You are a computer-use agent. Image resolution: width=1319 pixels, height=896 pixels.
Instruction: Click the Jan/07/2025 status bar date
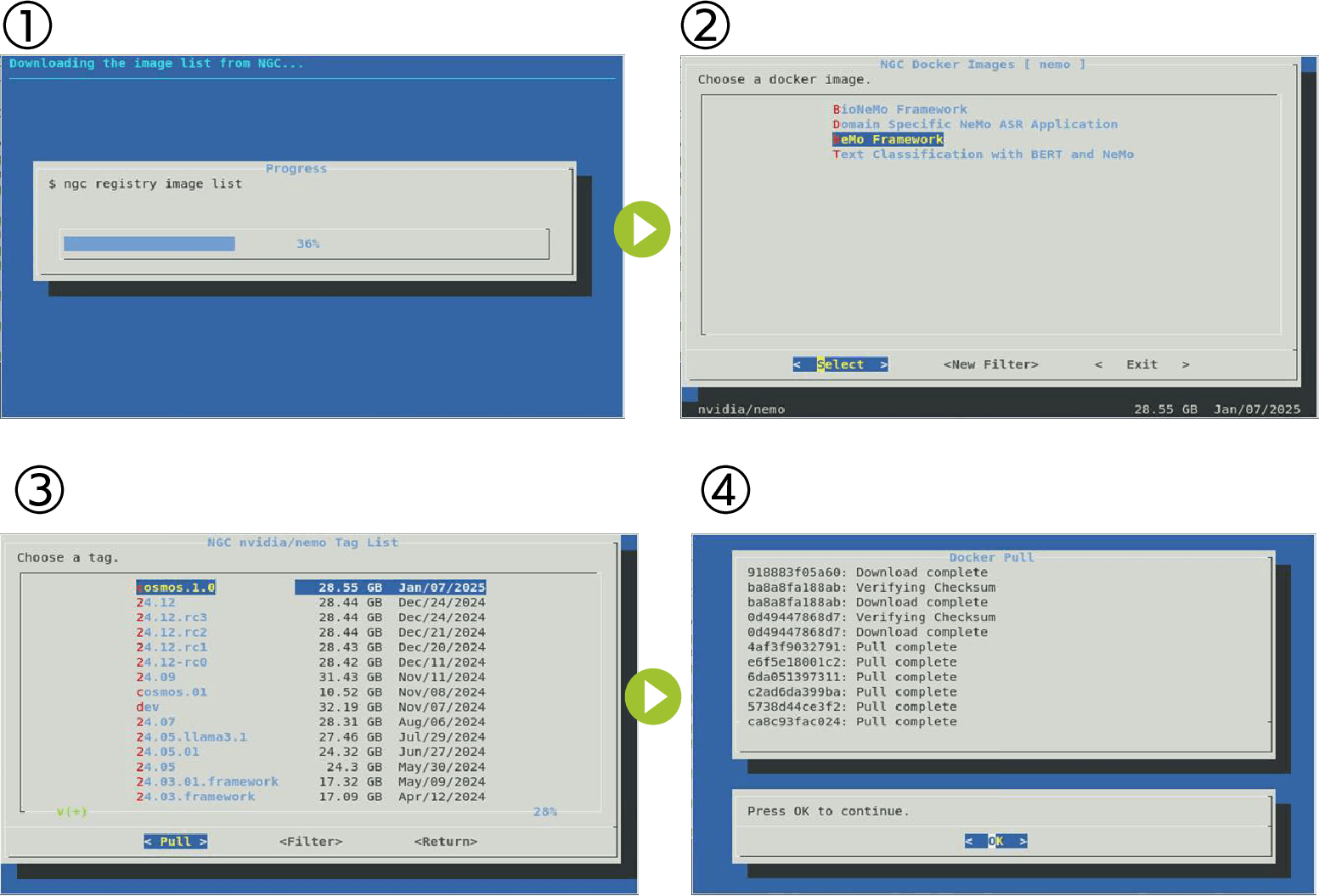[x=1257, y=409]
